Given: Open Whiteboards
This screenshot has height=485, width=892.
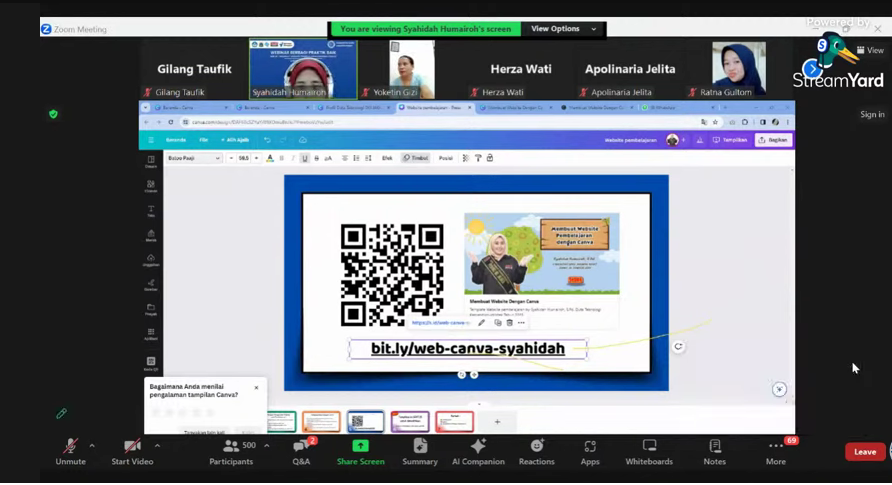Looking at the screenshot, I should pyautogui.click(x=649, y=452).
